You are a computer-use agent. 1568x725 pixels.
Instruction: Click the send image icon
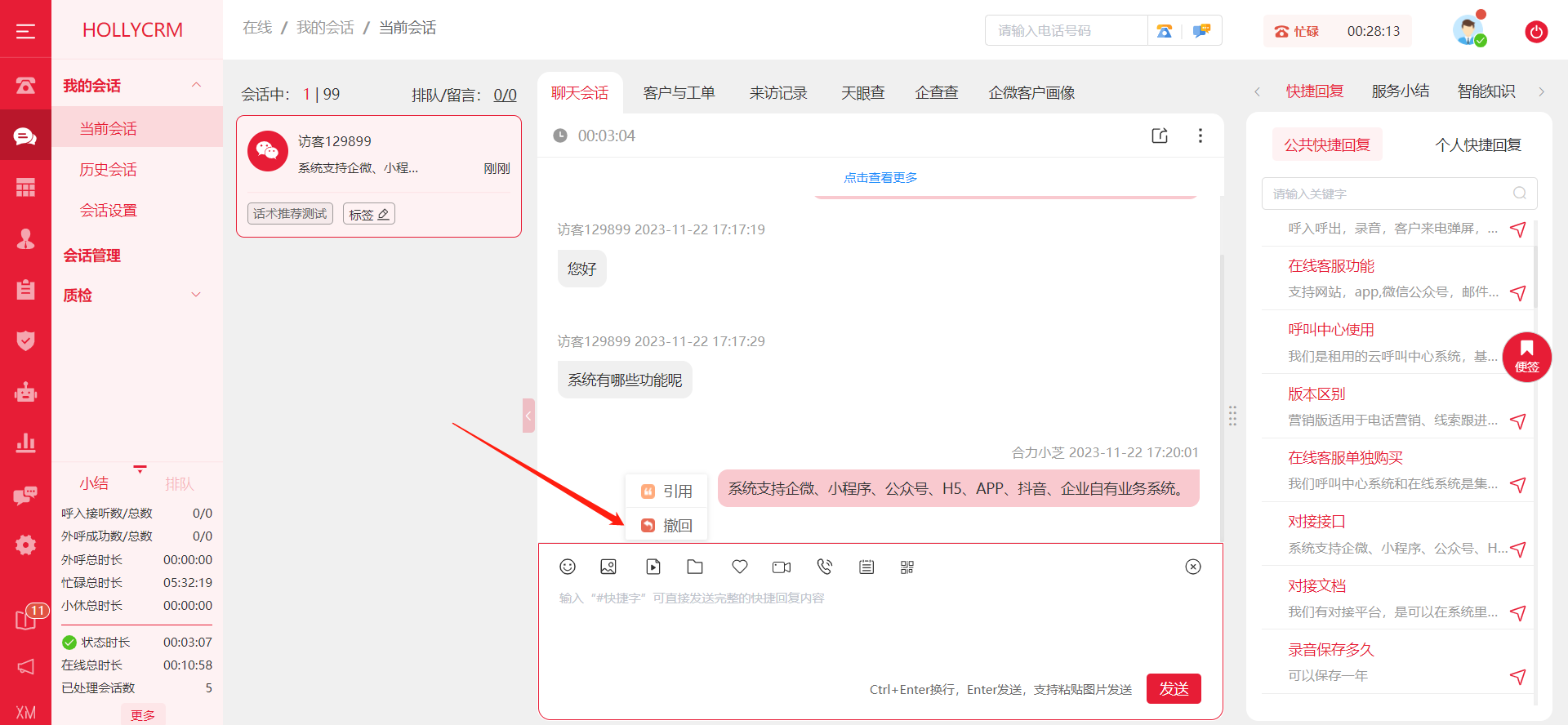pos(608,567)
